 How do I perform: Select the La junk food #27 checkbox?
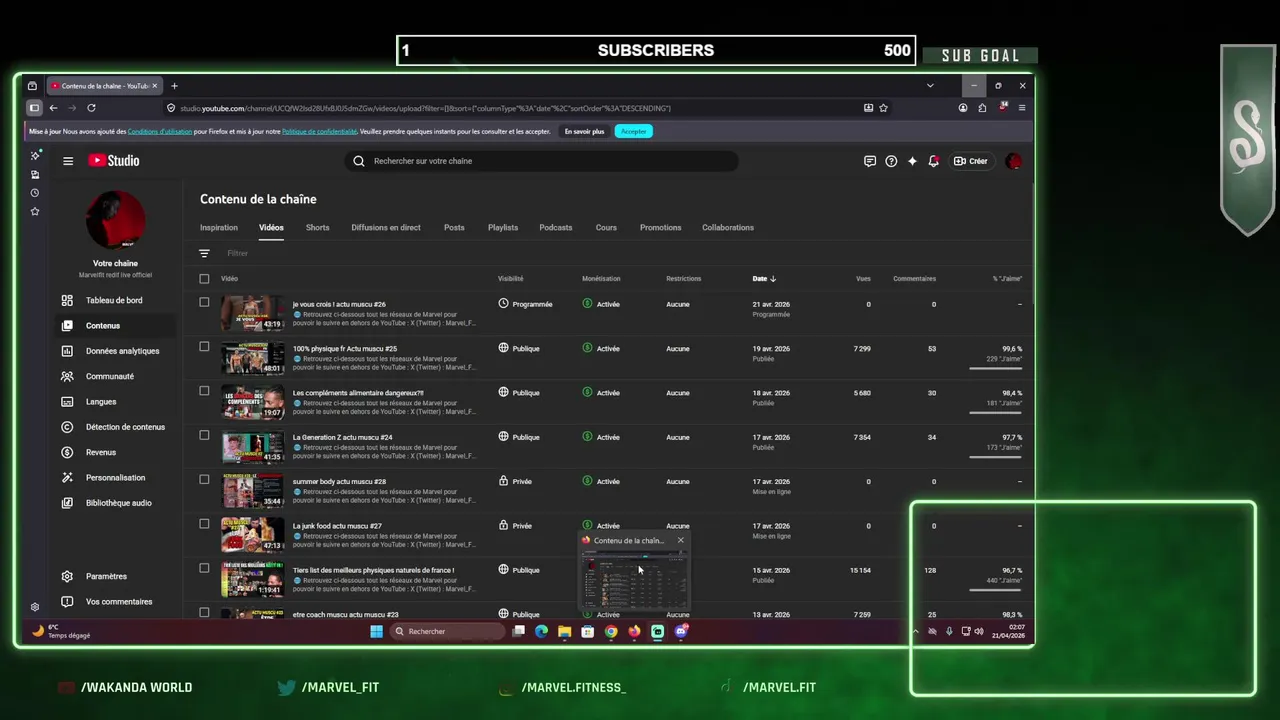point(204,523)
